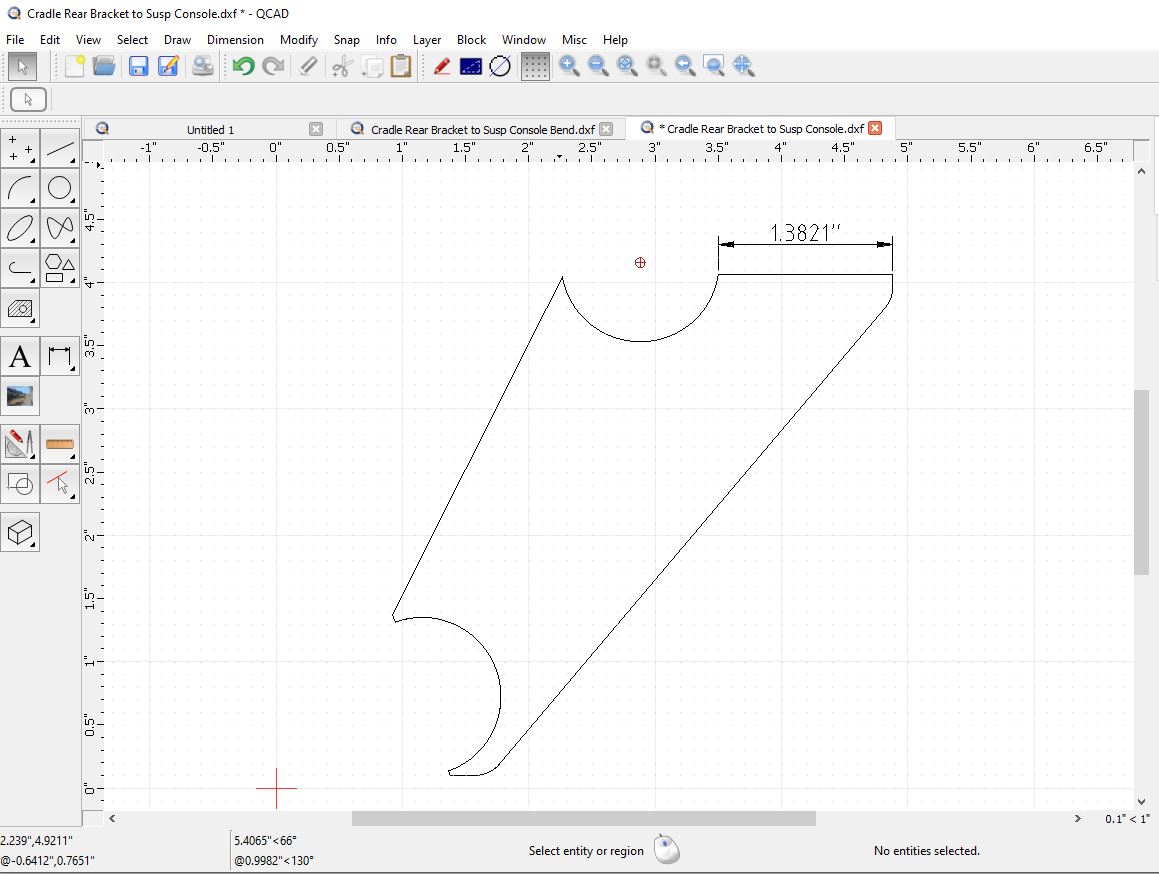Open the Dimension tools
Image resolution: width=1159 pixels, height=874 pixels.
click(x=60, y=357)
